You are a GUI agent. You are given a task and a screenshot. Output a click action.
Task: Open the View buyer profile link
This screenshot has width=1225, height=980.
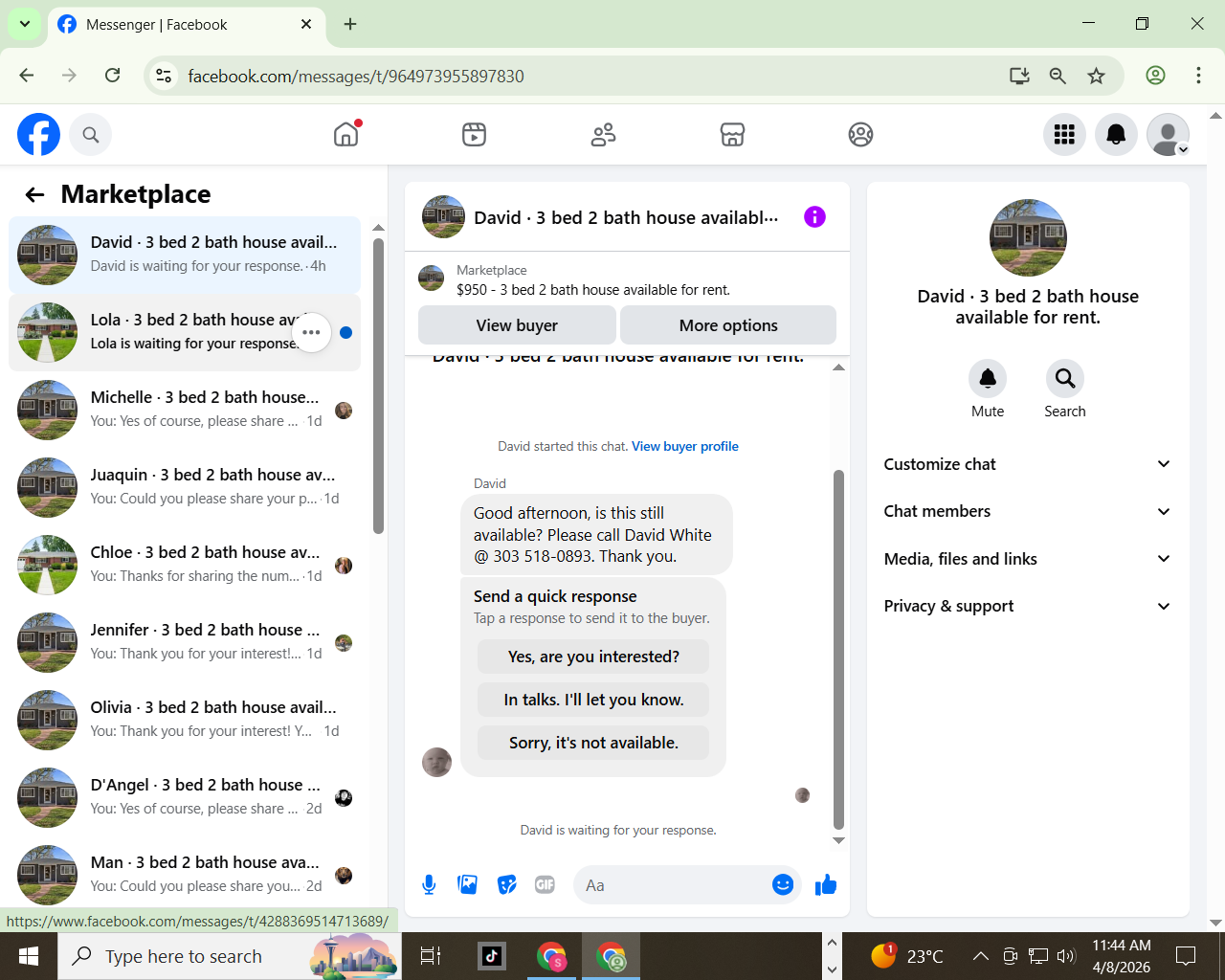pyautogui.click(x=685, y=446)
